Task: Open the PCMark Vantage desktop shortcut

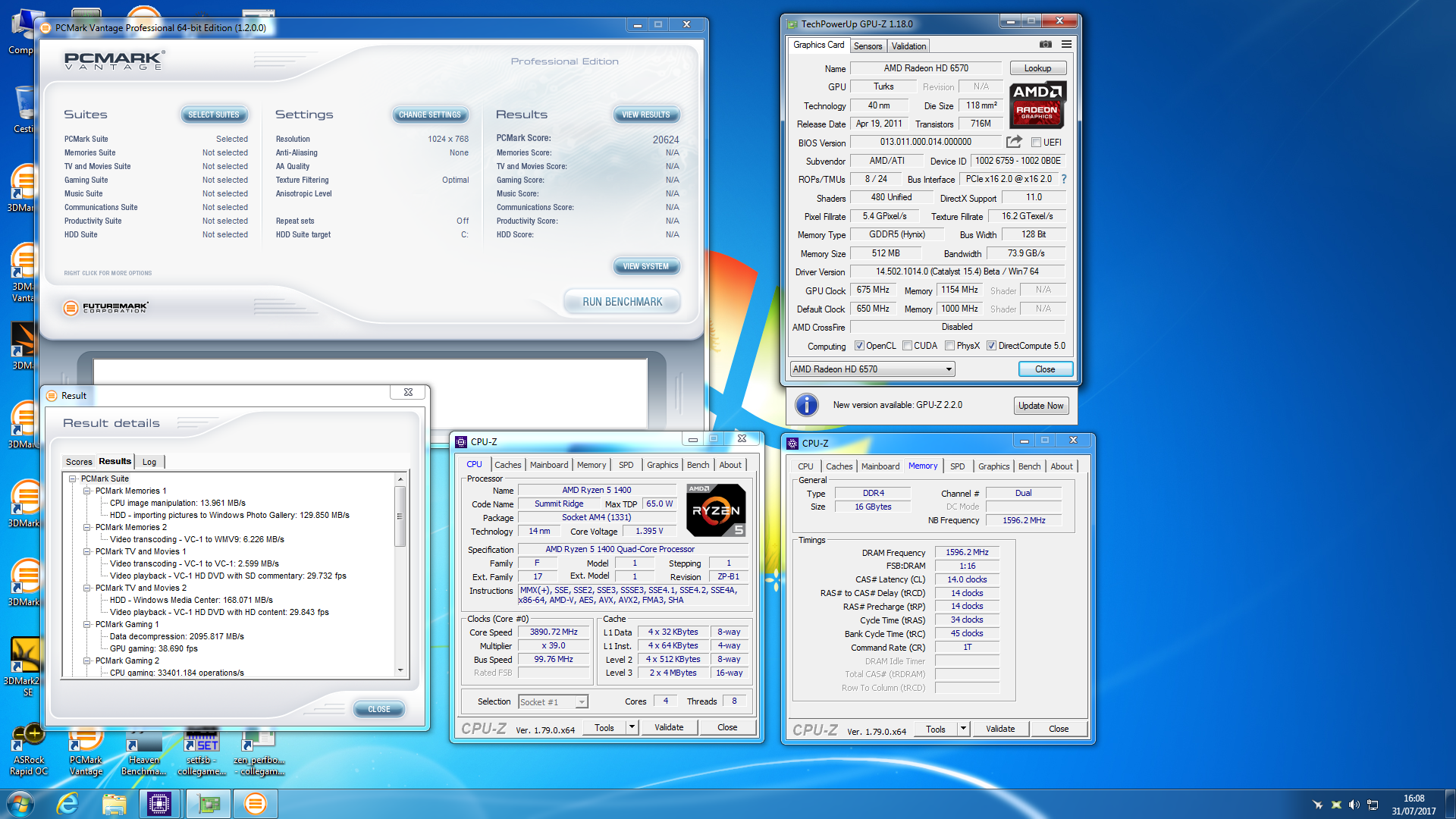Action: point(86,751)
